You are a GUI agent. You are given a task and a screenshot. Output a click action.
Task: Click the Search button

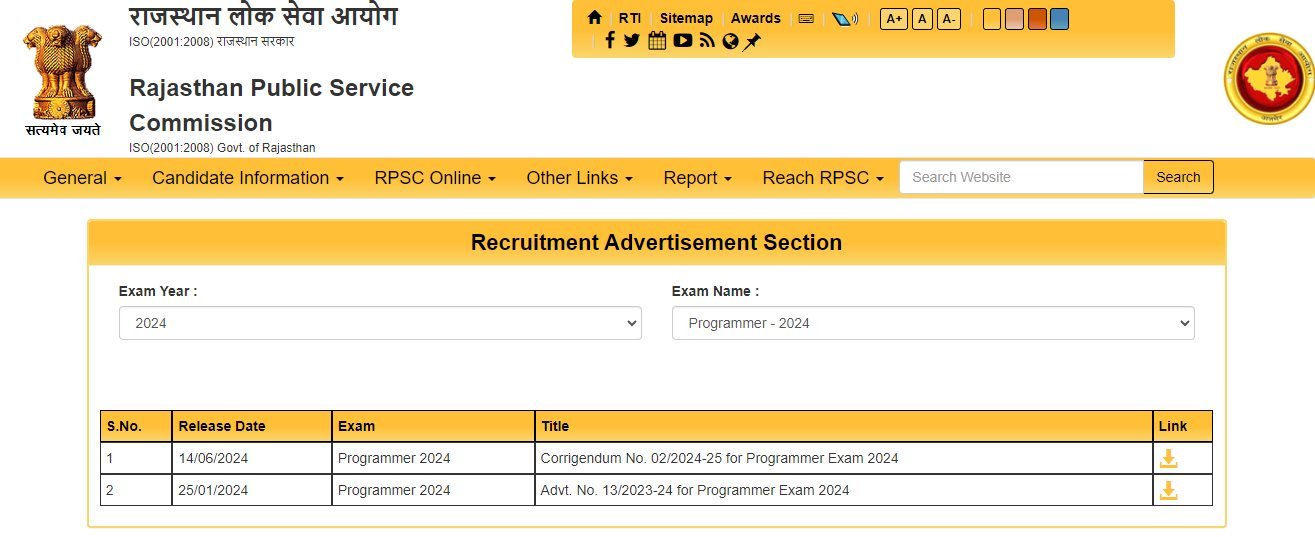[1178, 177]
